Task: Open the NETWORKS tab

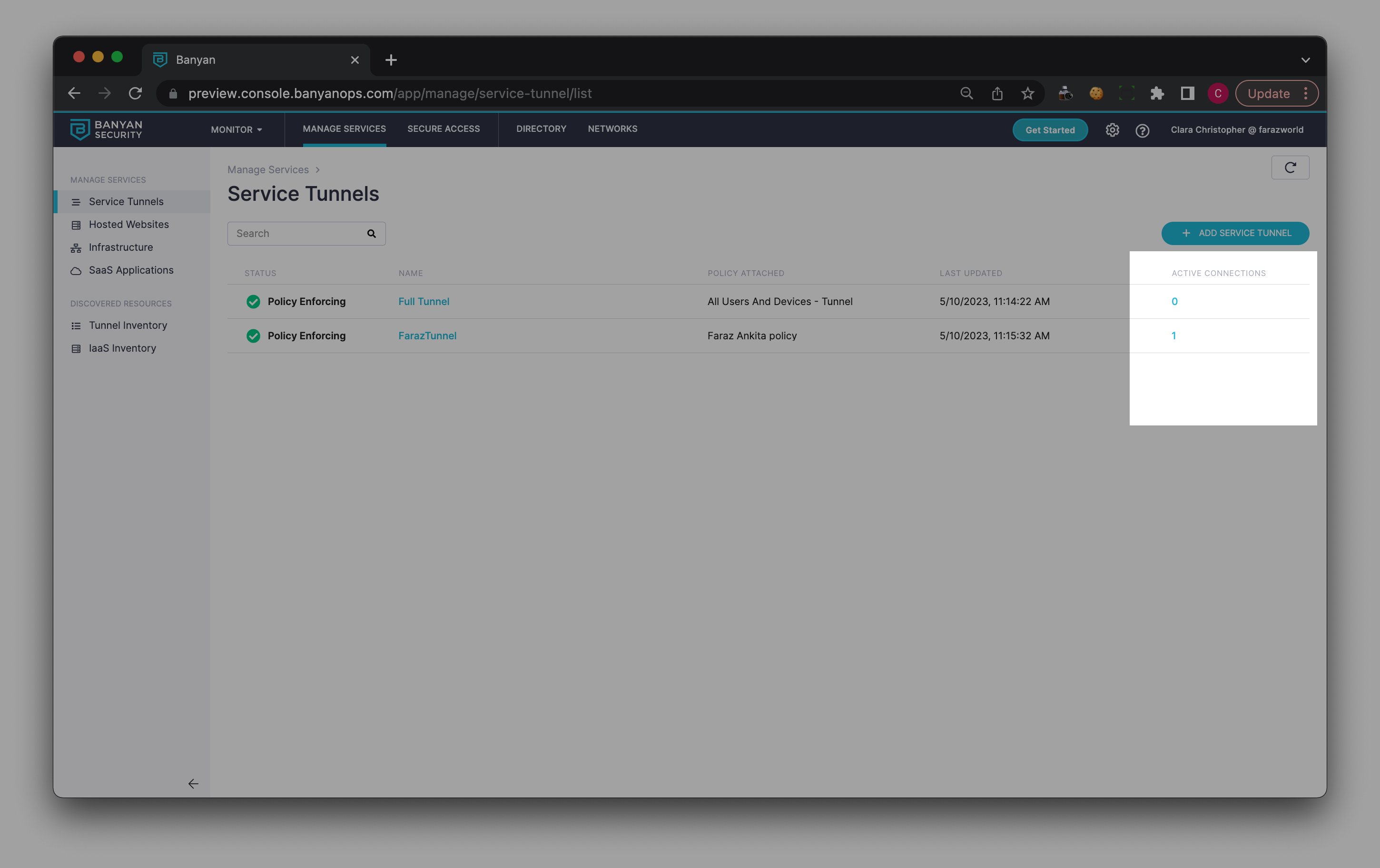Action: (612, 129)
